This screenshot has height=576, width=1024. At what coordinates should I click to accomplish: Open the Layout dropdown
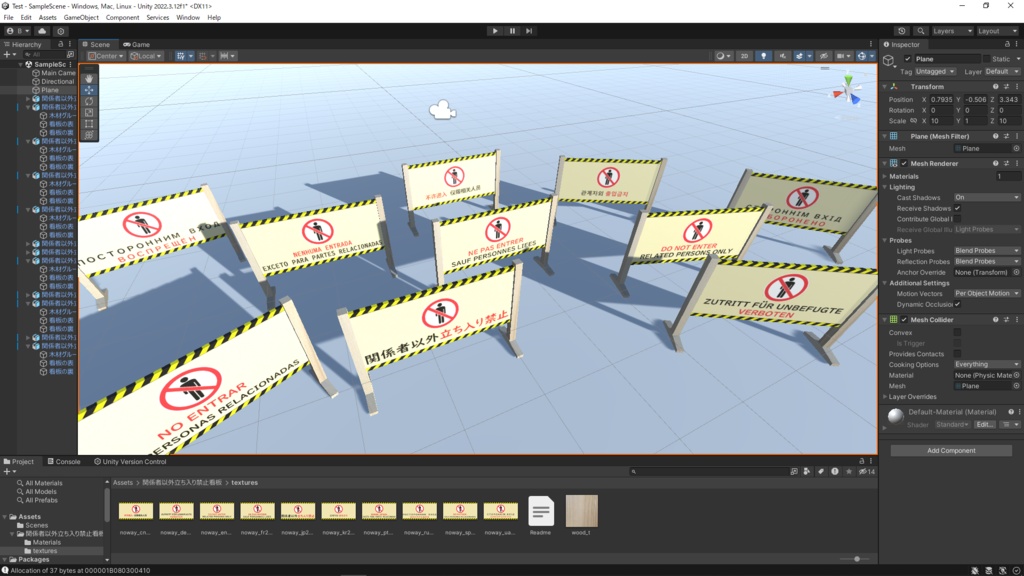997,31
